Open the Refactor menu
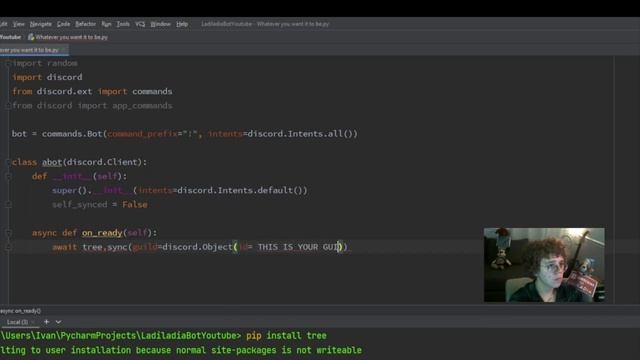Image resolution: width=640 pixels, height=360 pixels. tap(85, 24)
